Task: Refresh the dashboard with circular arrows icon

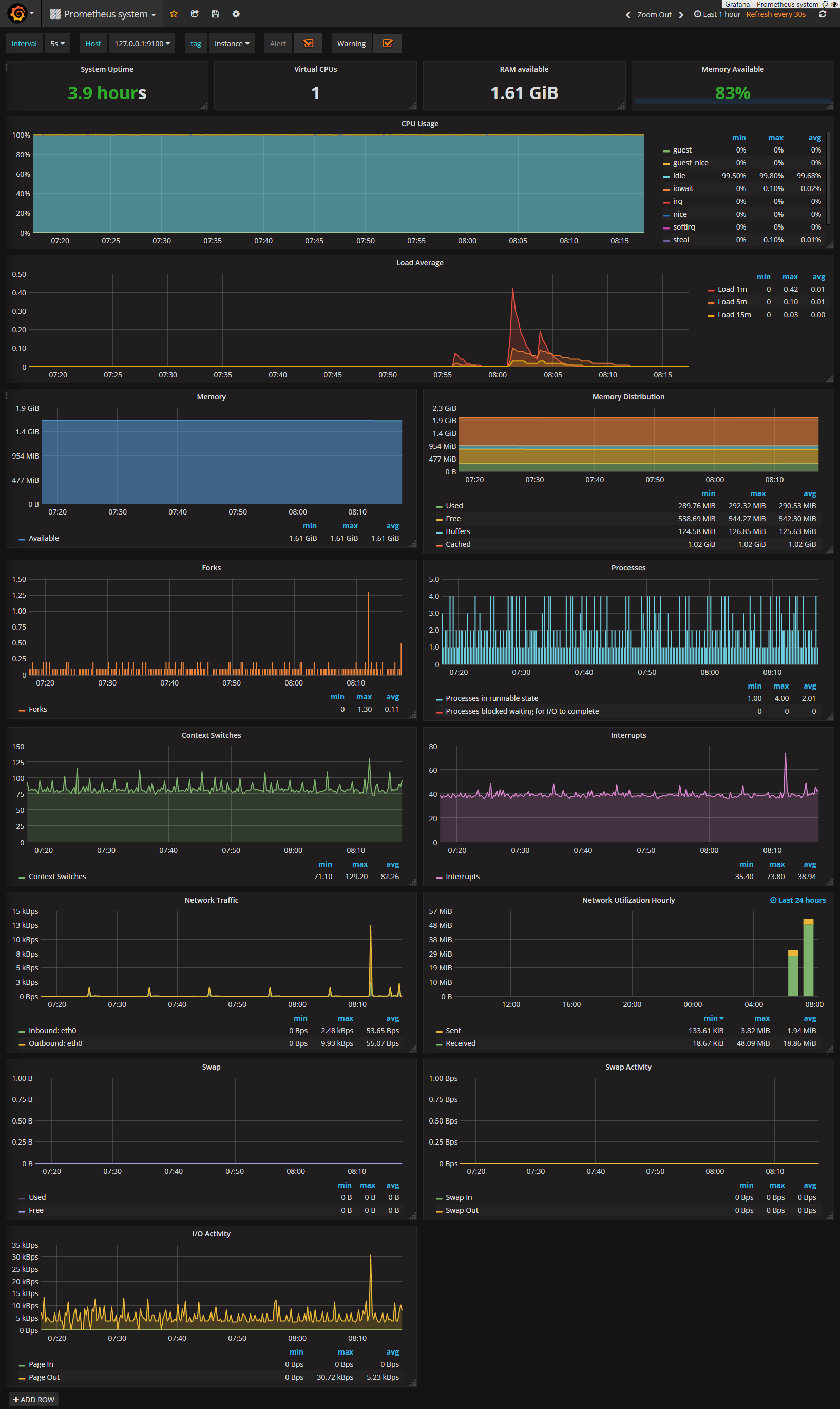Action: (822, 14)
